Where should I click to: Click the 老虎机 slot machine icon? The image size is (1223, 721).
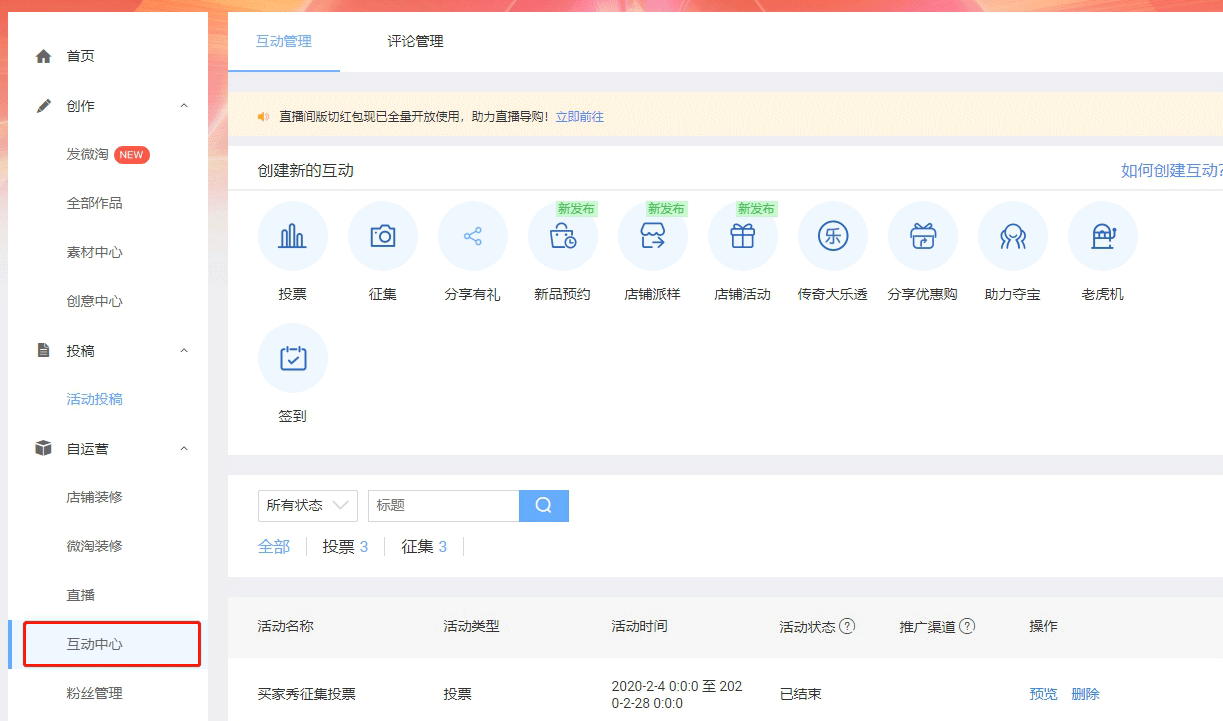[1102, 237]
